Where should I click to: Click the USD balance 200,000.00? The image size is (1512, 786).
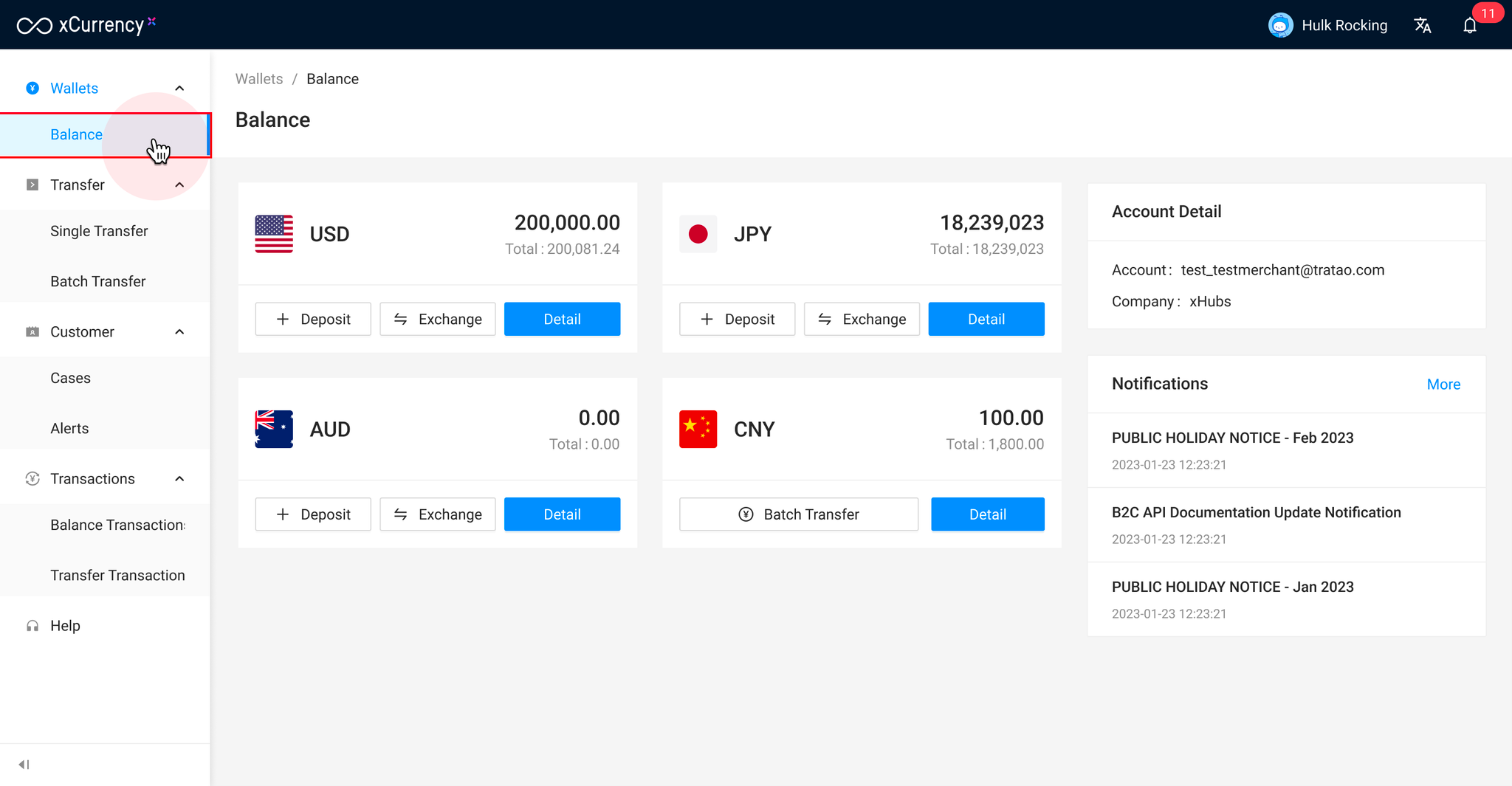567,223
